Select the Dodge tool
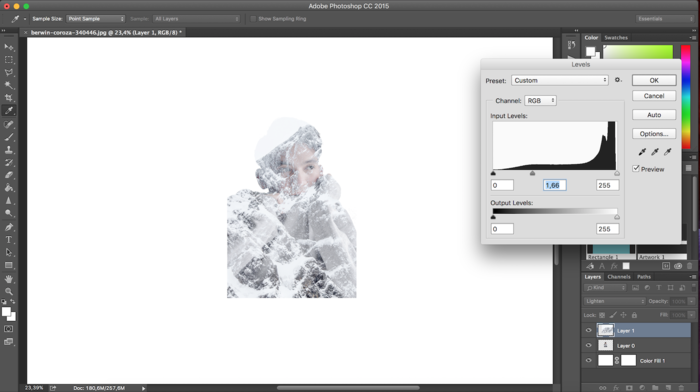Screen dimensions: 700x392 tap(8, 213)
